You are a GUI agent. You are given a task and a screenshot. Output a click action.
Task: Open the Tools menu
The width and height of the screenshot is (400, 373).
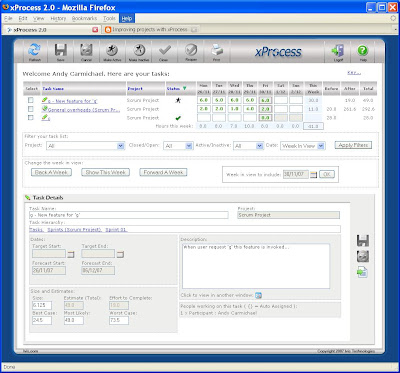pyautogui.click(x=109, y=18)
